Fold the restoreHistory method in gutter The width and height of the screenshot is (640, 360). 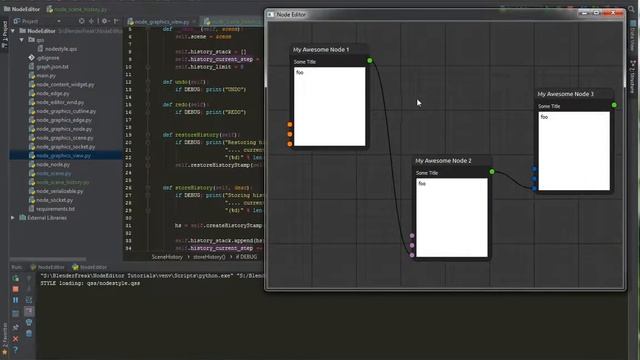(x=148, y=135)
